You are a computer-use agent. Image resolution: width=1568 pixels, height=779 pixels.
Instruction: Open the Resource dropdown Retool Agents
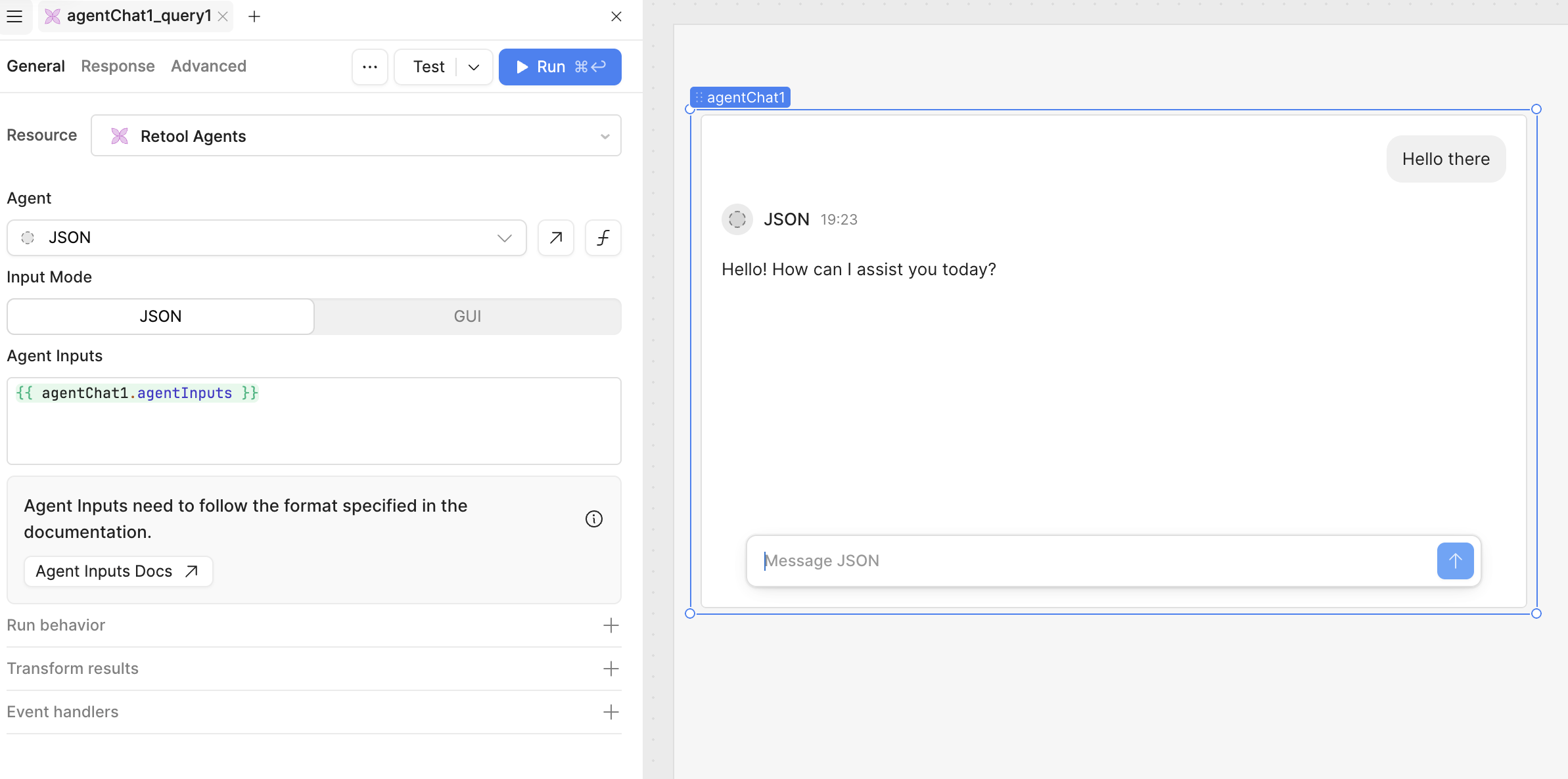tap(356, 136)
